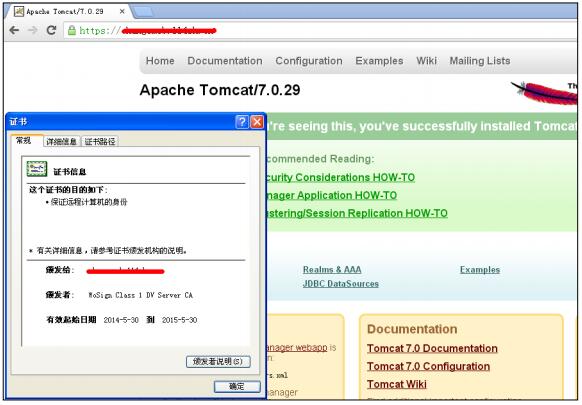Image resolution: width=582 pixels, height=405 pixels.
Task: Click the browser forward arrow
Action: [33, 30]
